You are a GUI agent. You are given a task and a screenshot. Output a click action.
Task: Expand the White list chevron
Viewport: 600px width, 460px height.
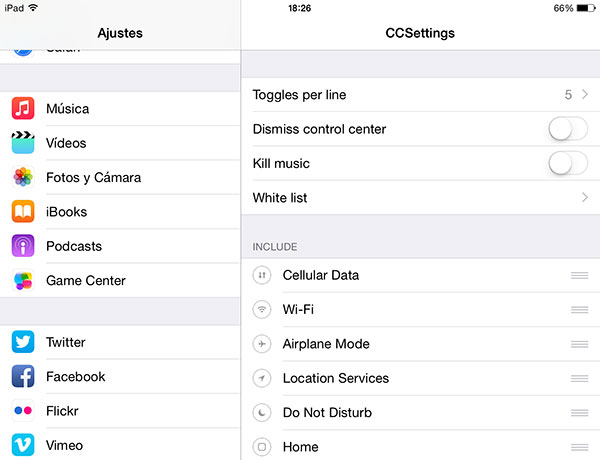(584, 198)
